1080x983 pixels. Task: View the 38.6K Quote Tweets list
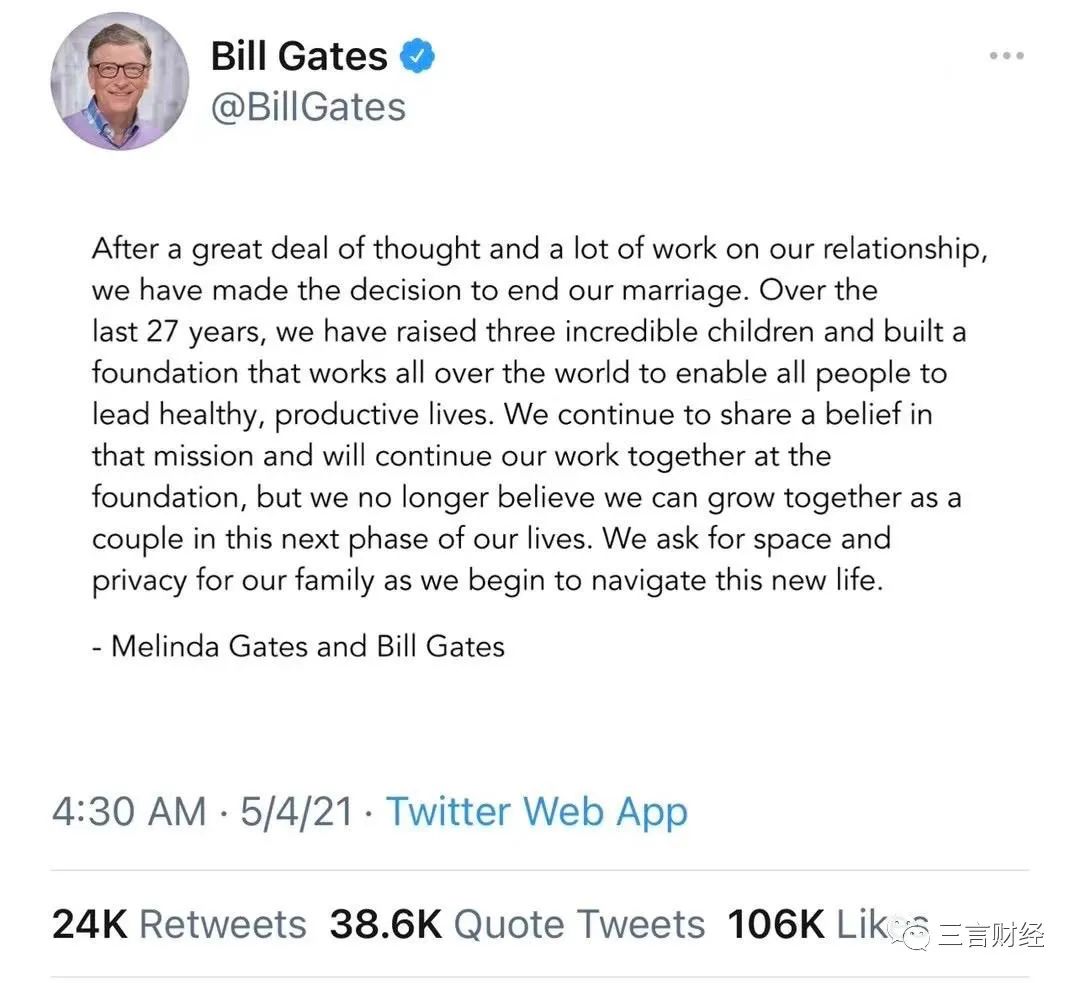coord(517,924)
